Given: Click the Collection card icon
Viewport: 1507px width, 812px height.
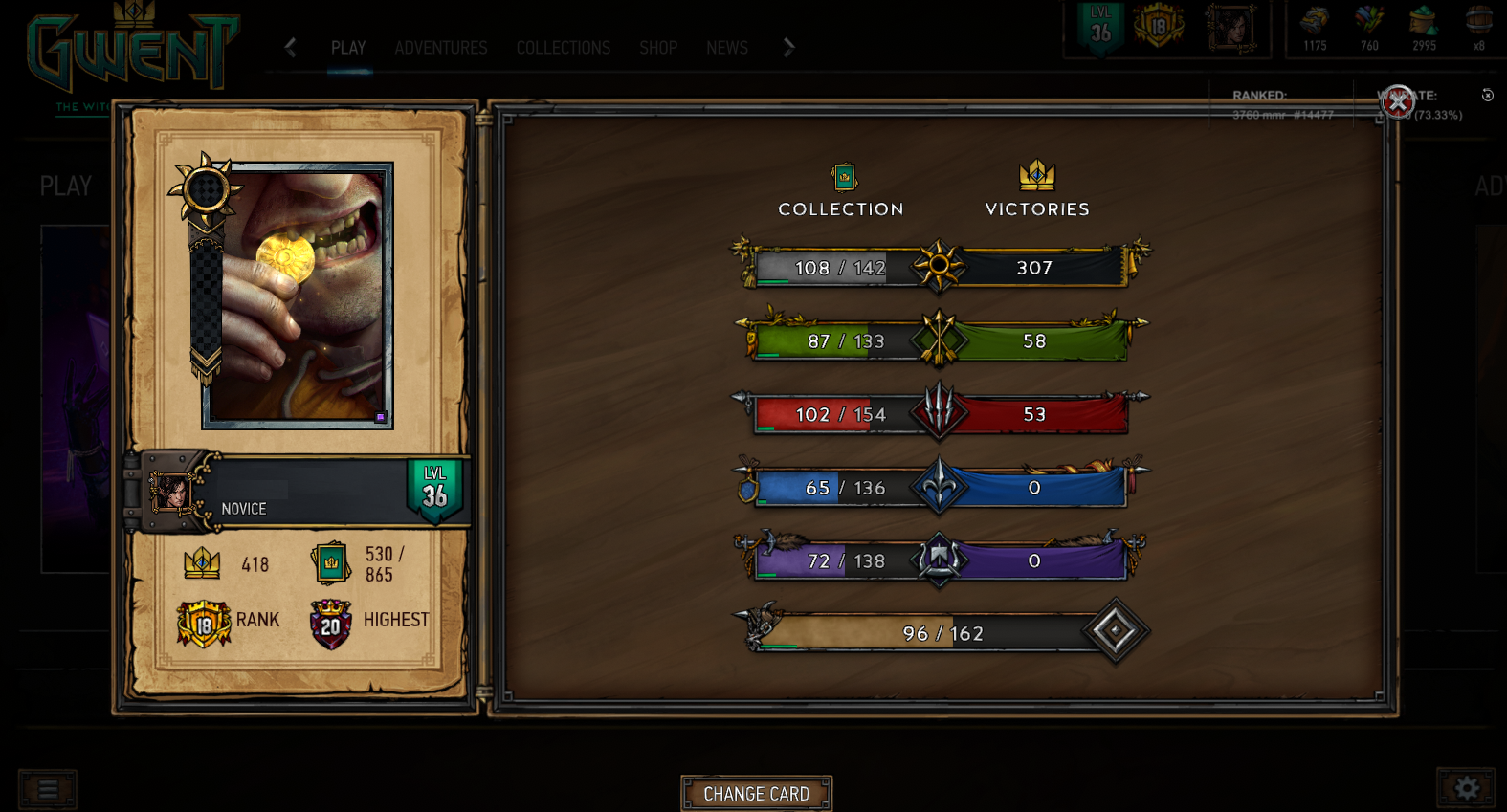Looking at the screenshot, I should 844,177.
